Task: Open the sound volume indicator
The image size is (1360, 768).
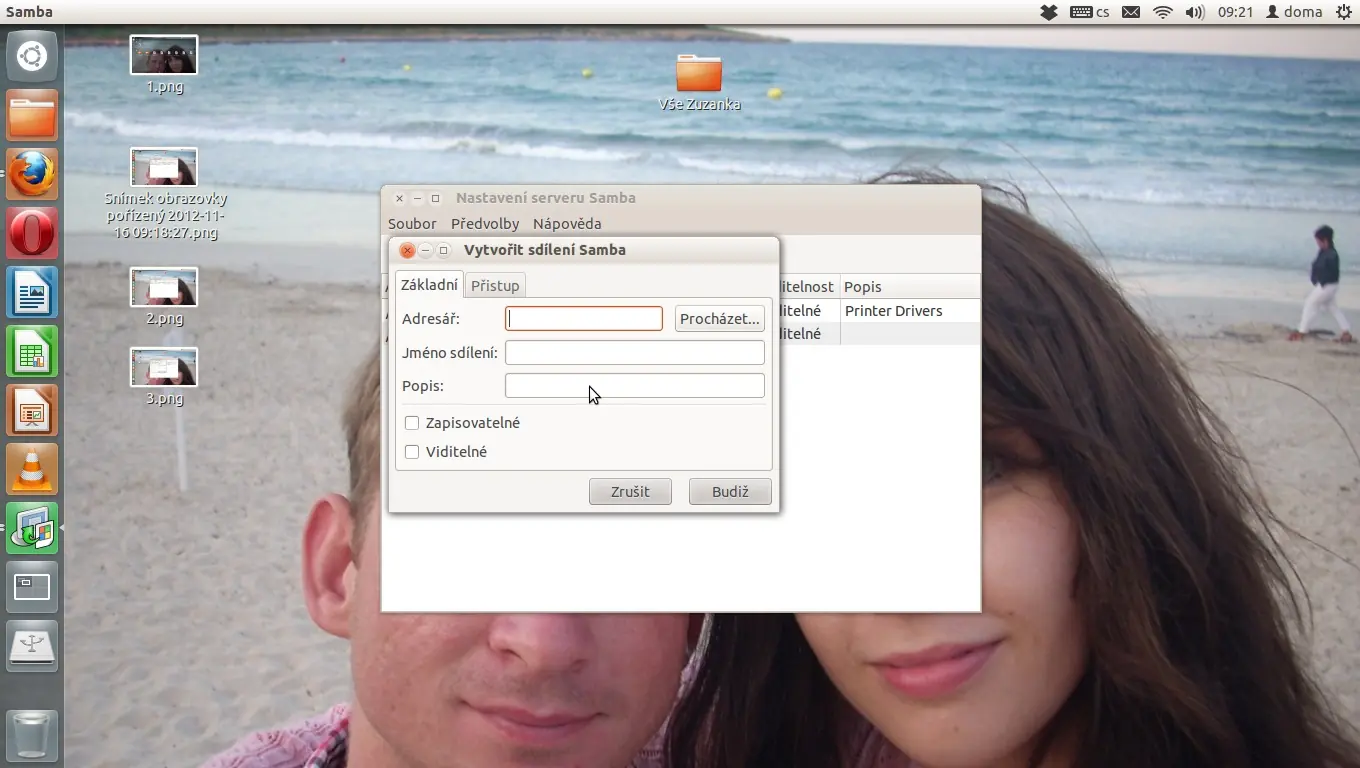Action: click(1194, 12)
